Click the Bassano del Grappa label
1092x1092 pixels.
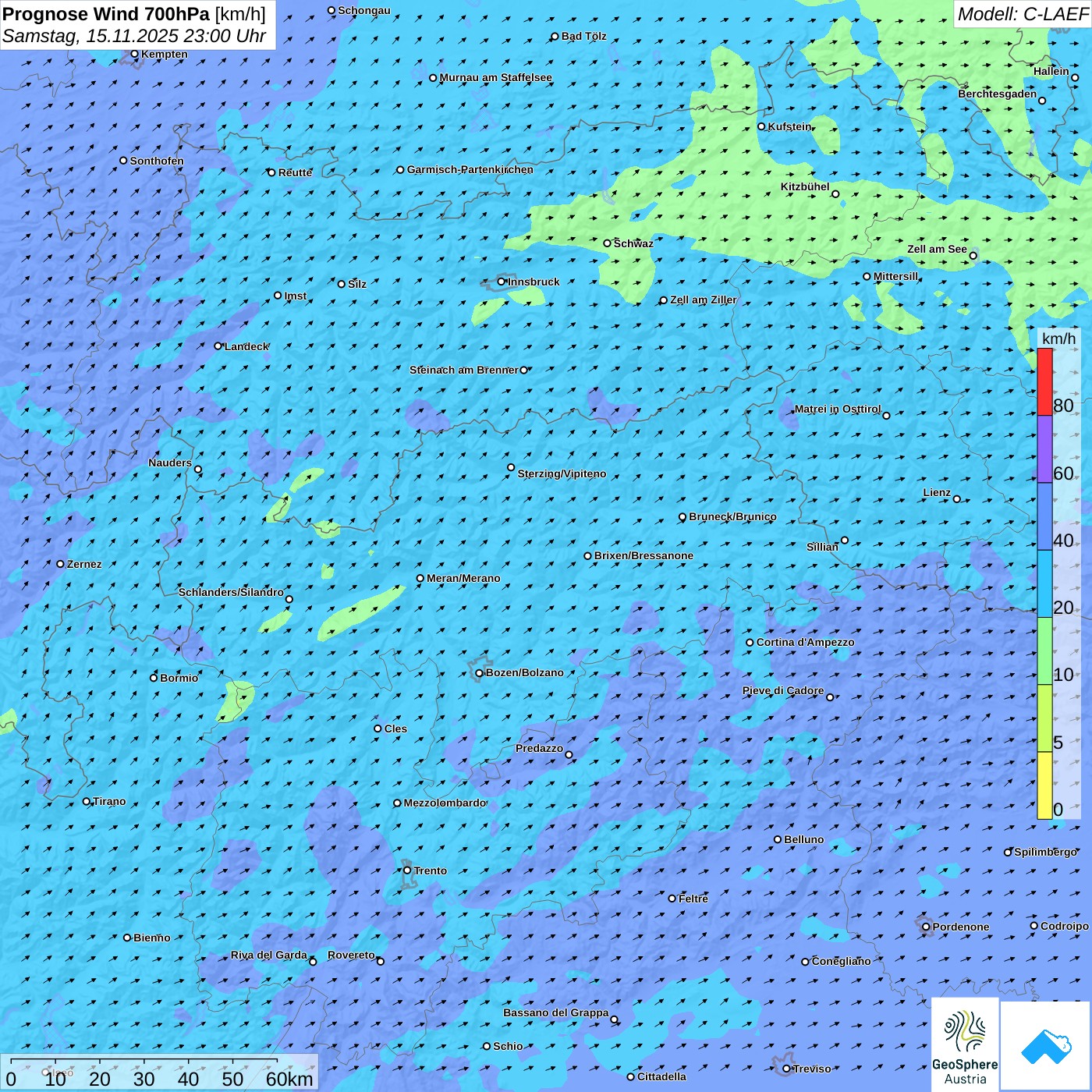556,1012
